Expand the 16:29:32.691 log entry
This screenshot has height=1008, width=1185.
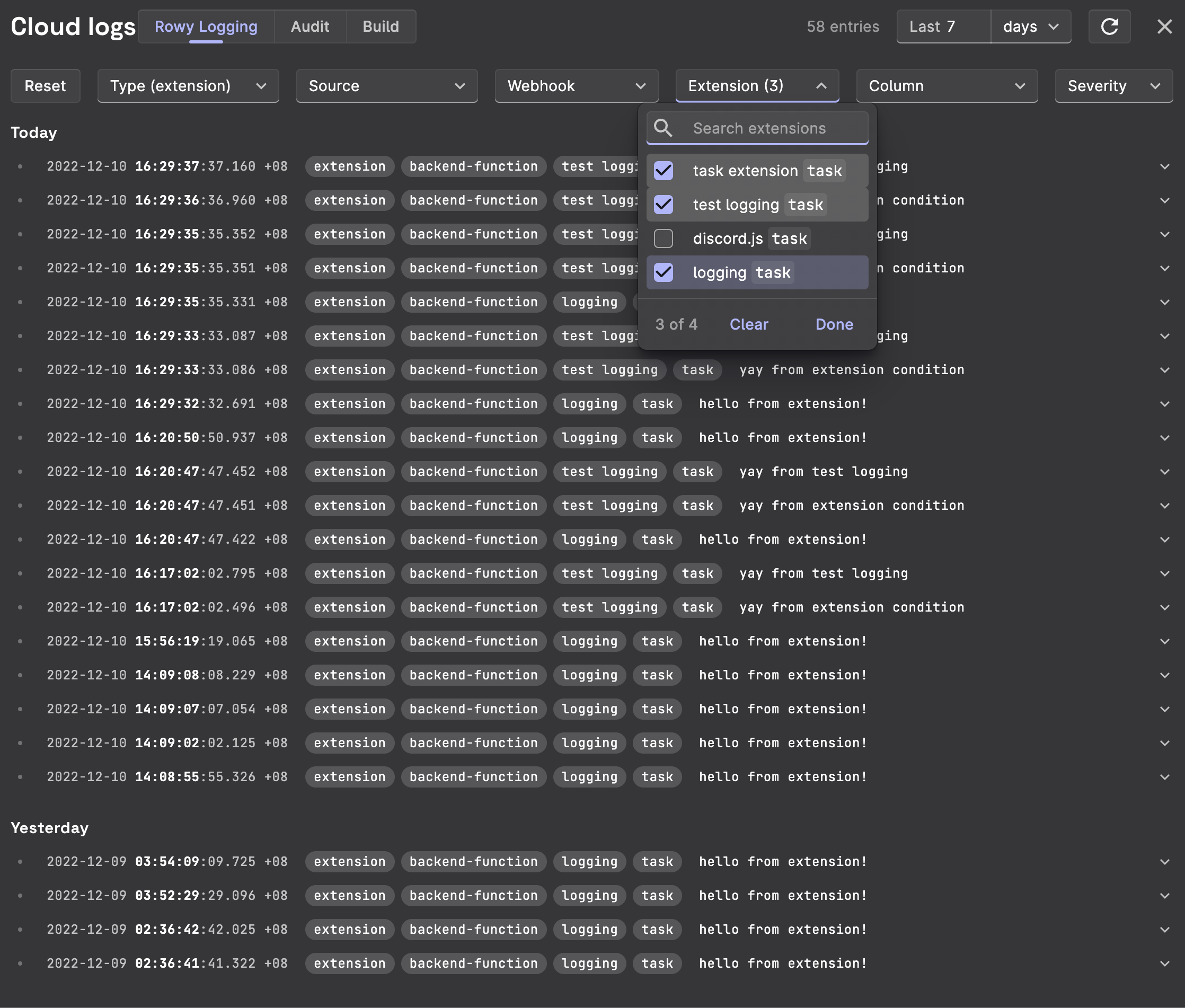pos(1164,404)
